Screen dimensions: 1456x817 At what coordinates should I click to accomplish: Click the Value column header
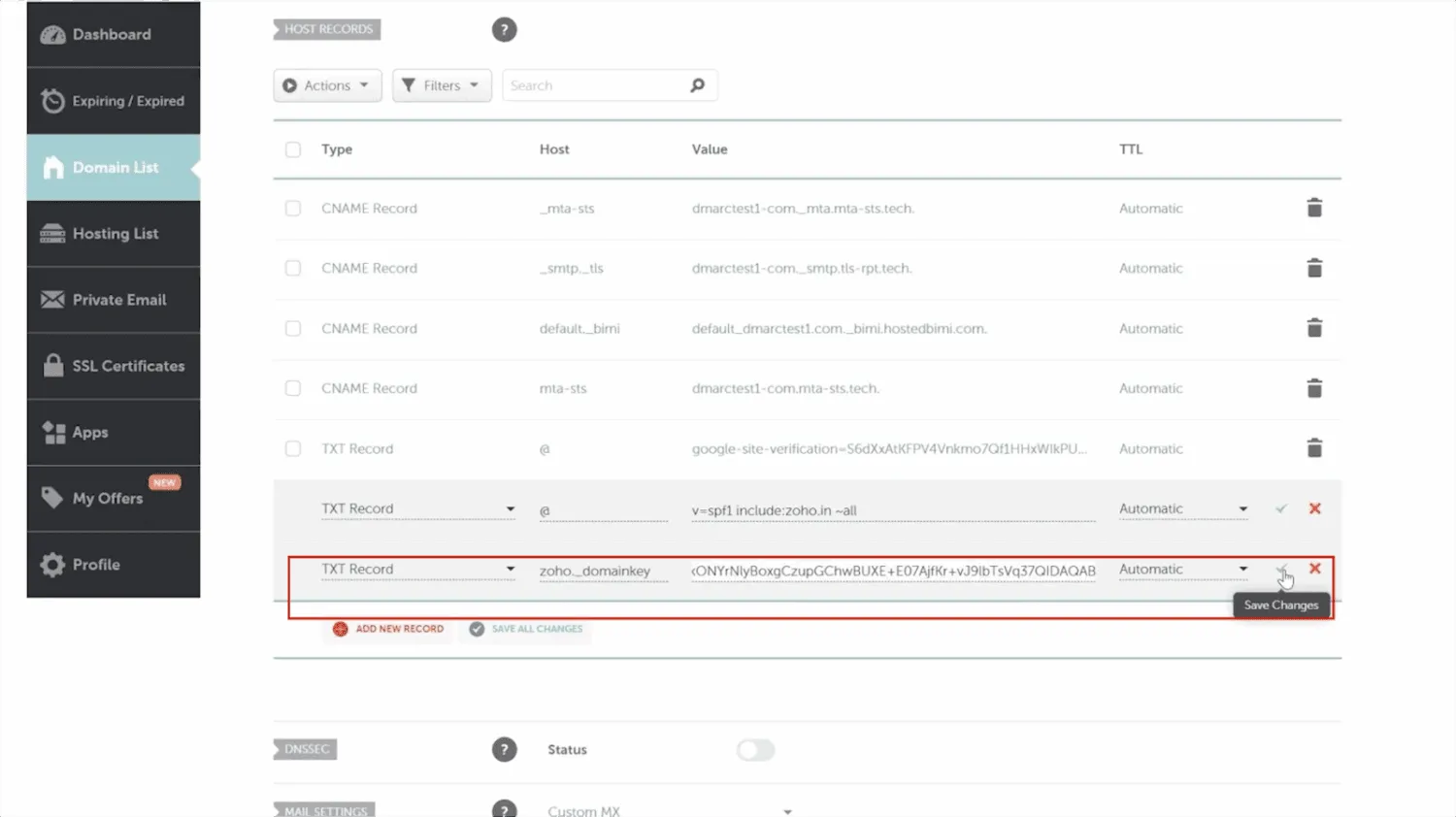(710, 149)
